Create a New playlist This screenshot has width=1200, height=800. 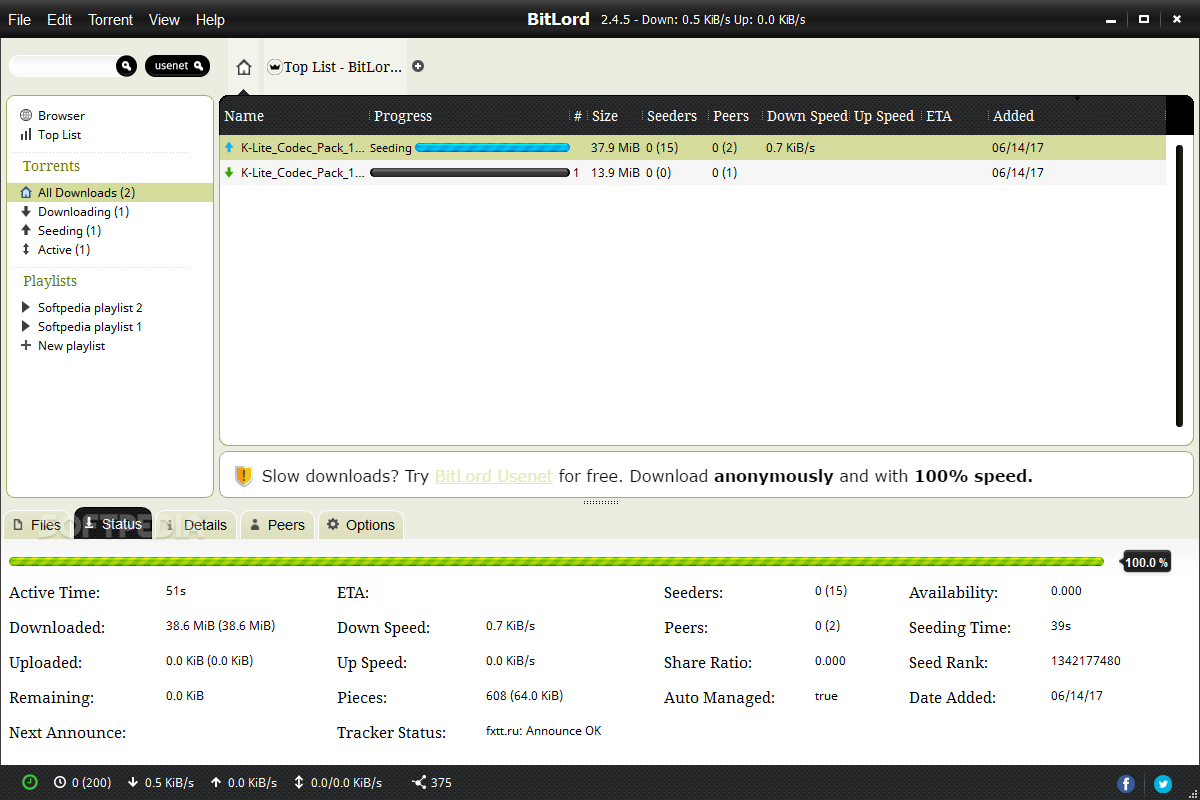pyautogui.click(x=71, y=346)
